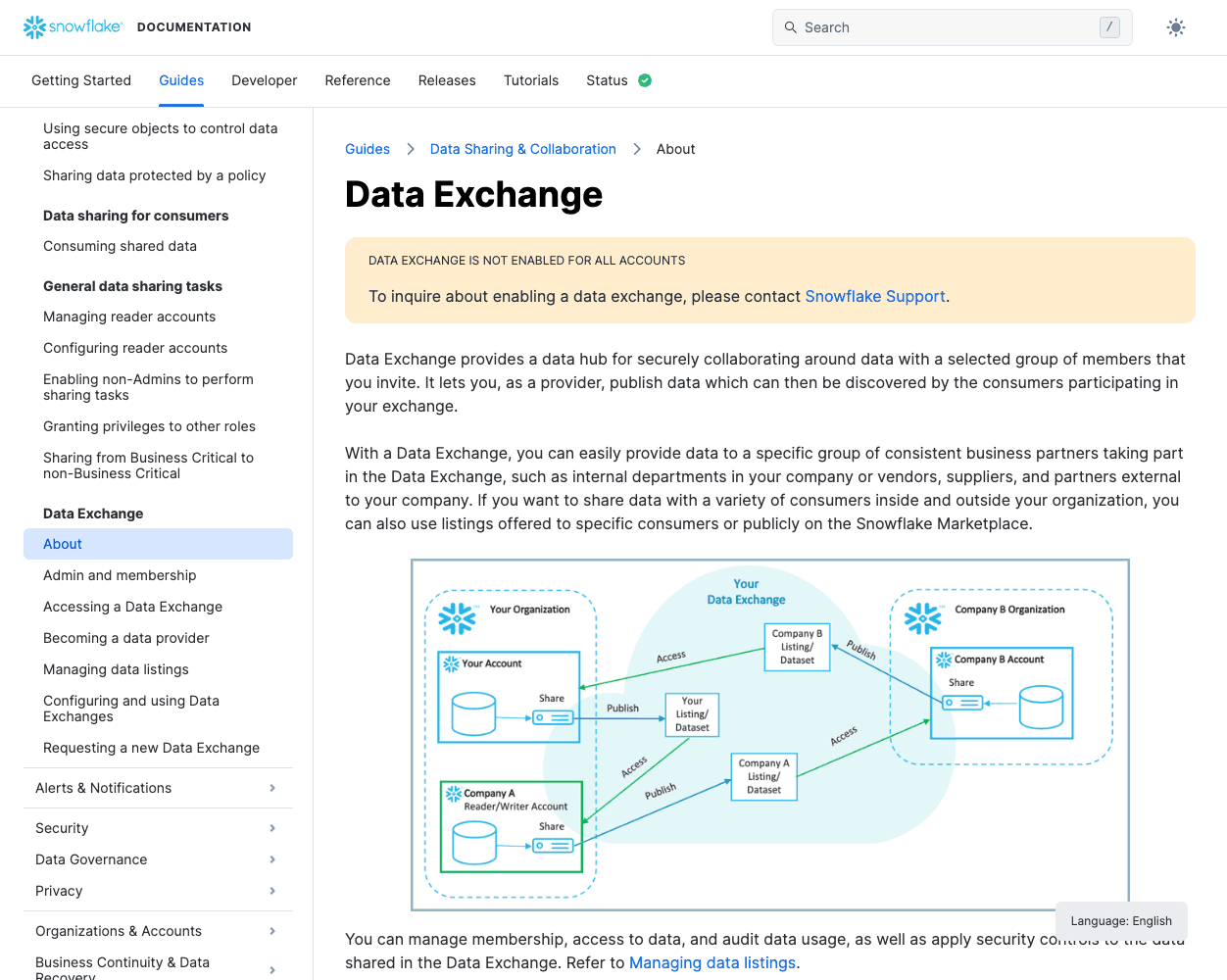Open Sharing from Business Critical to non-Business Critical

pos(148,465)
